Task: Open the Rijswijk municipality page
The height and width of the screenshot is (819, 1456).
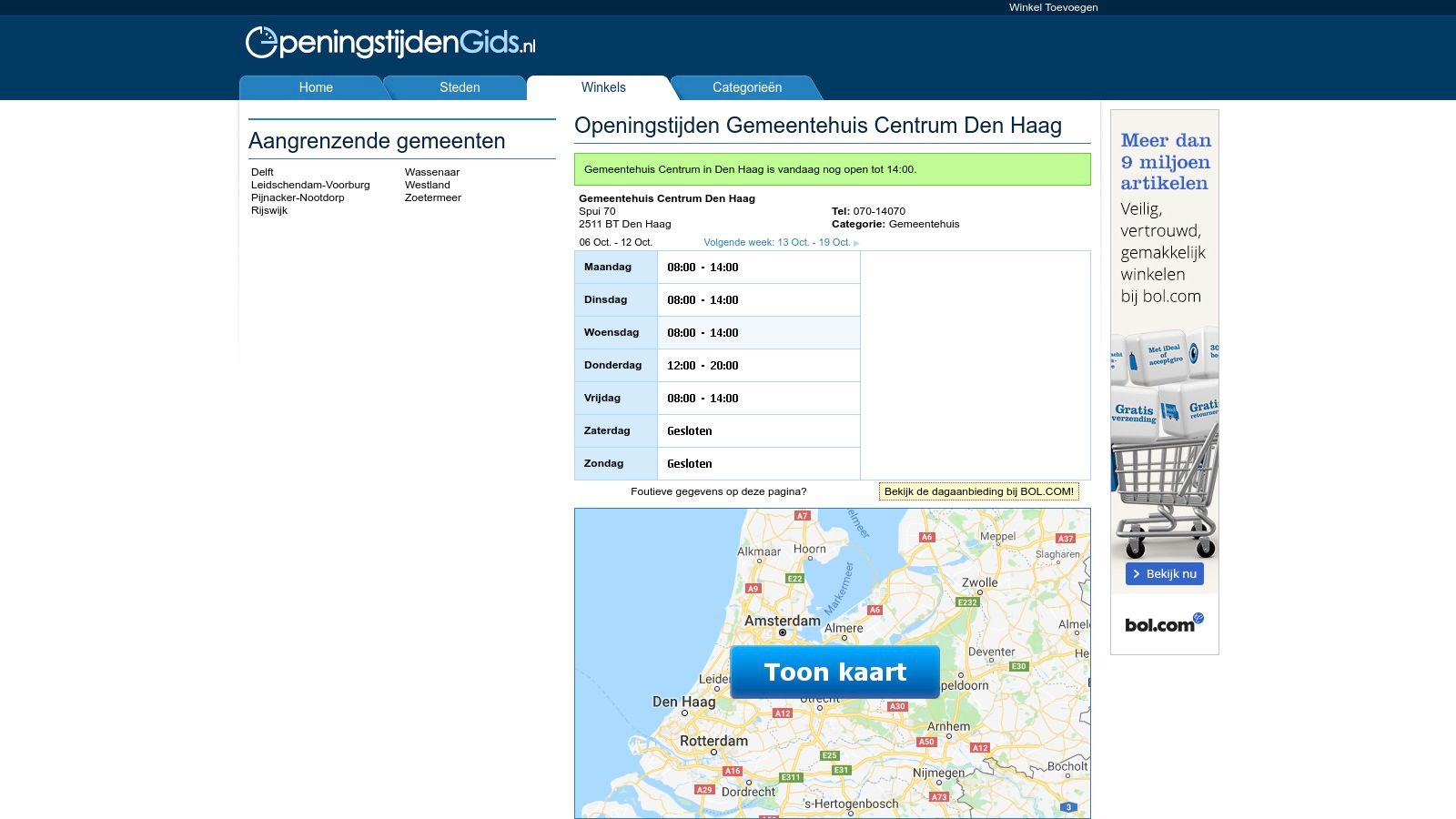Action: coord(268,209)
